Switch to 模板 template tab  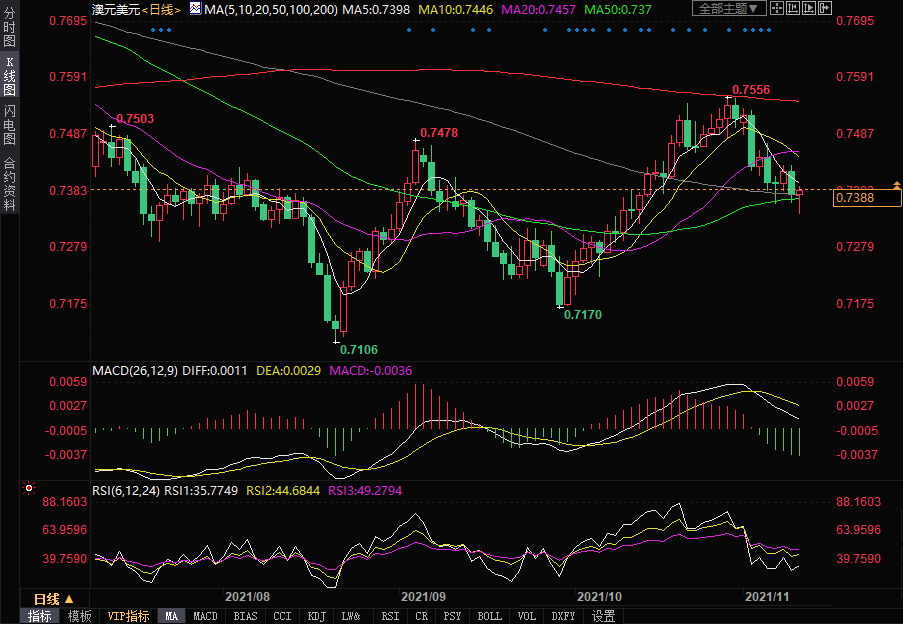point(80,616)
